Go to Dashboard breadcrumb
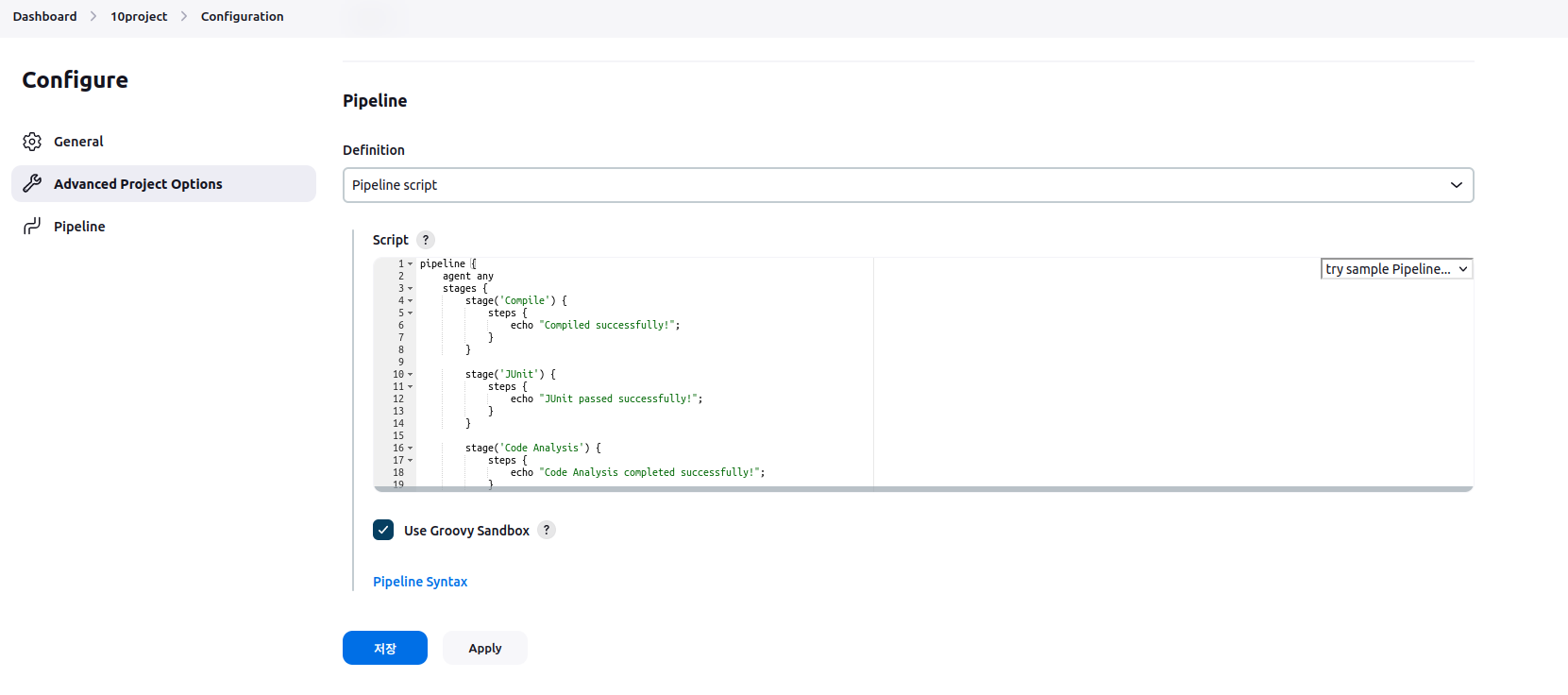 44,16
